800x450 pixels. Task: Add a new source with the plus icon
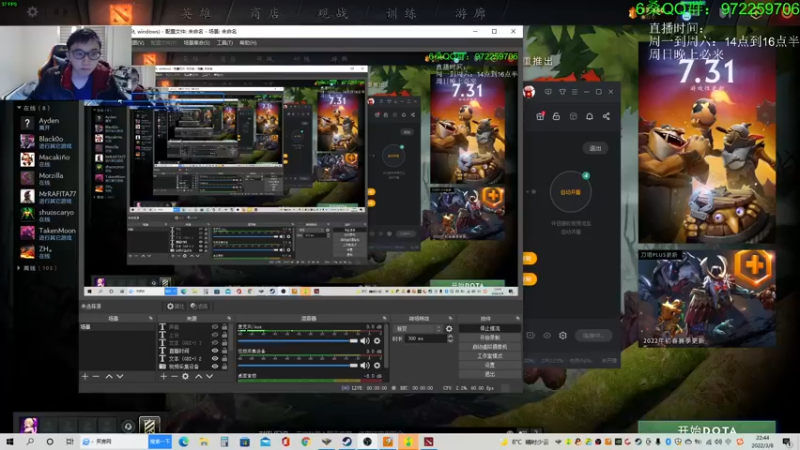click(163, 376)
